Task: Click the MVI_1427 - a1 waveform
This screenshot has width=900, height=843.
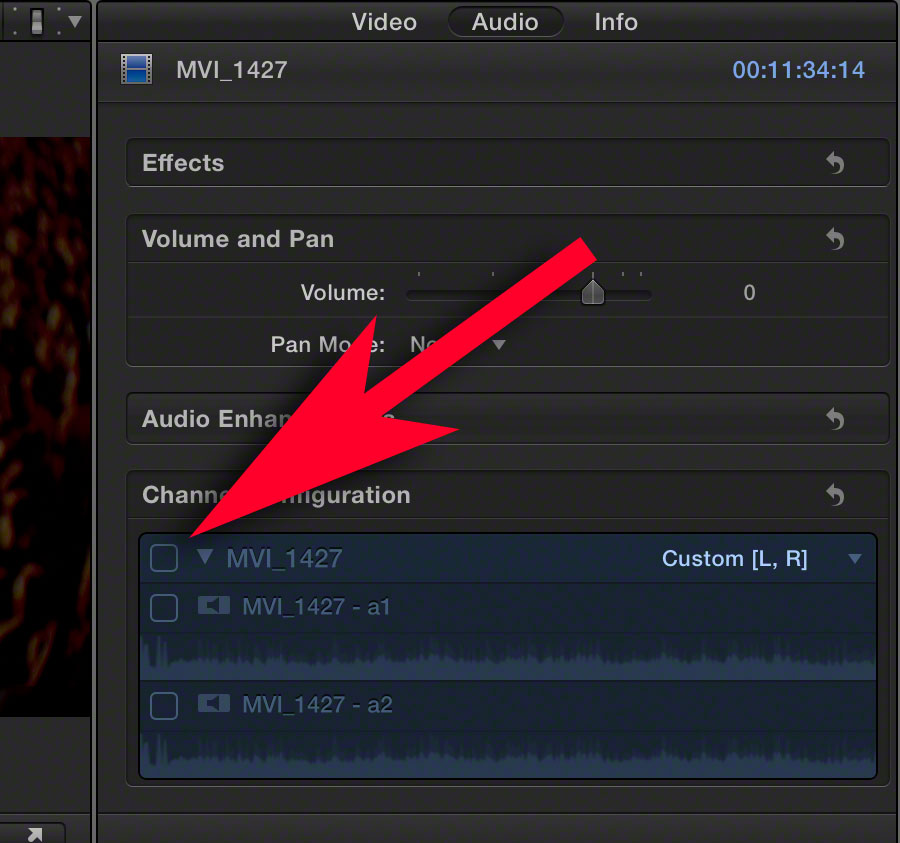Action: [x=508, y=657]
